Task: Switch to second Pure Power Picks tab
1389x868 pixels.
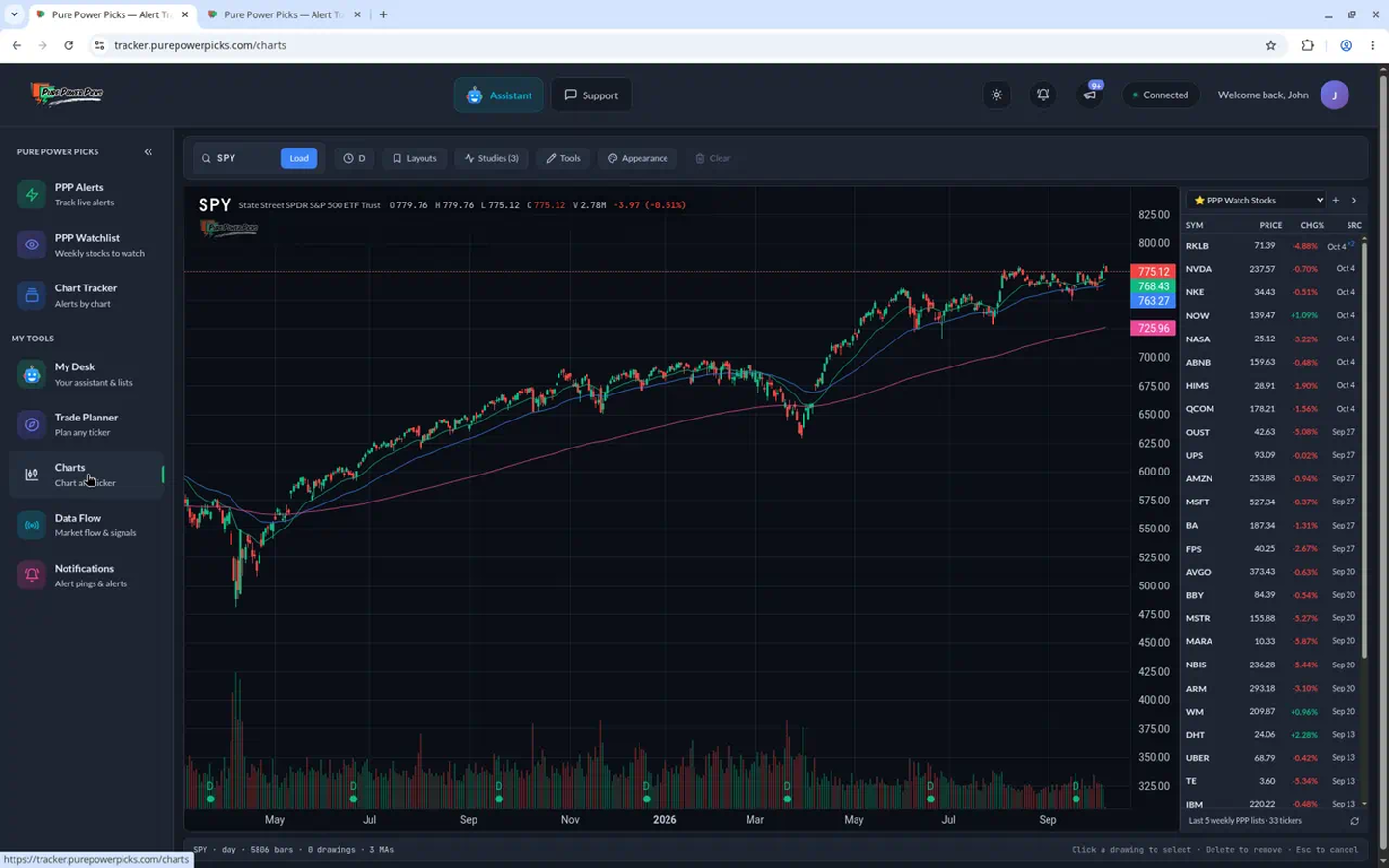Action: point(285,14)
